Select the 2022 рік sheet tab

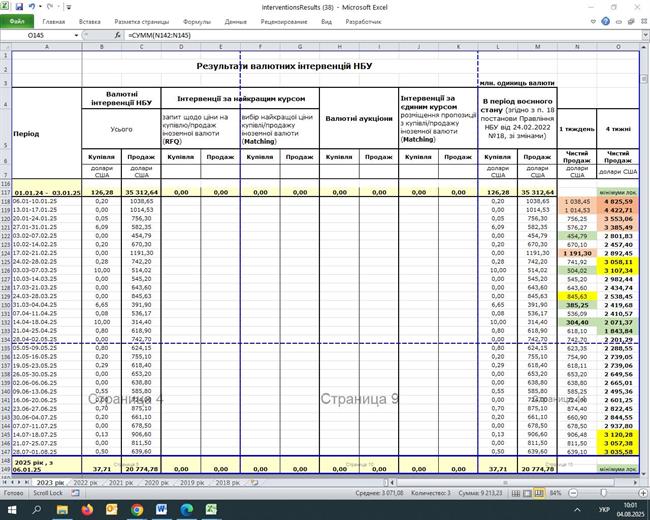coord(85,483)
